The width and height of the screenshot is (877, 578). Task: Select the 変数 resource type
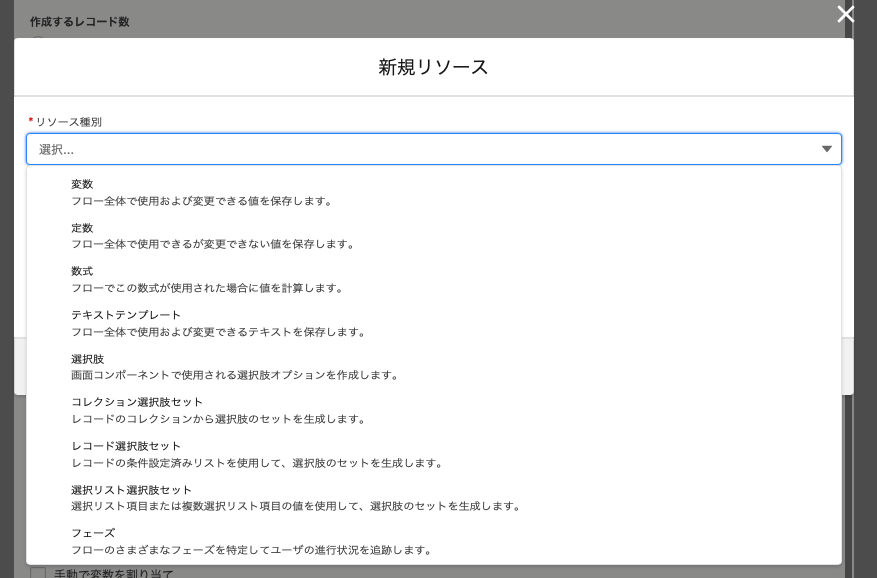(x=433, y=192)
